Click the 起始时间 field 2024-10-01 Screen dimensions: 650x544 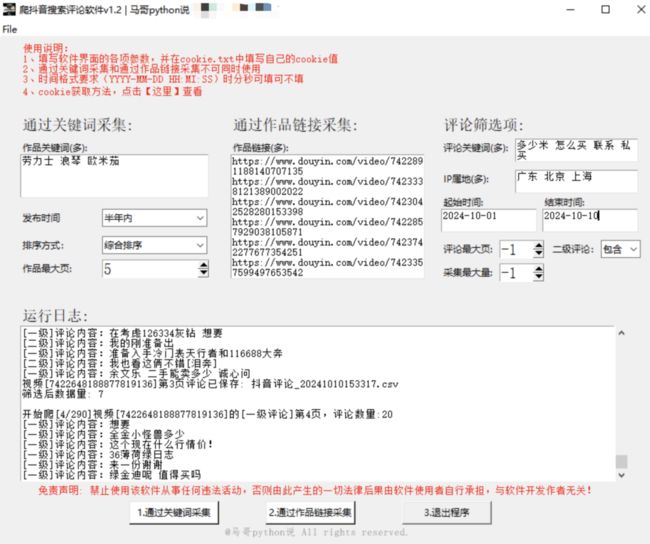click(489, 220)
